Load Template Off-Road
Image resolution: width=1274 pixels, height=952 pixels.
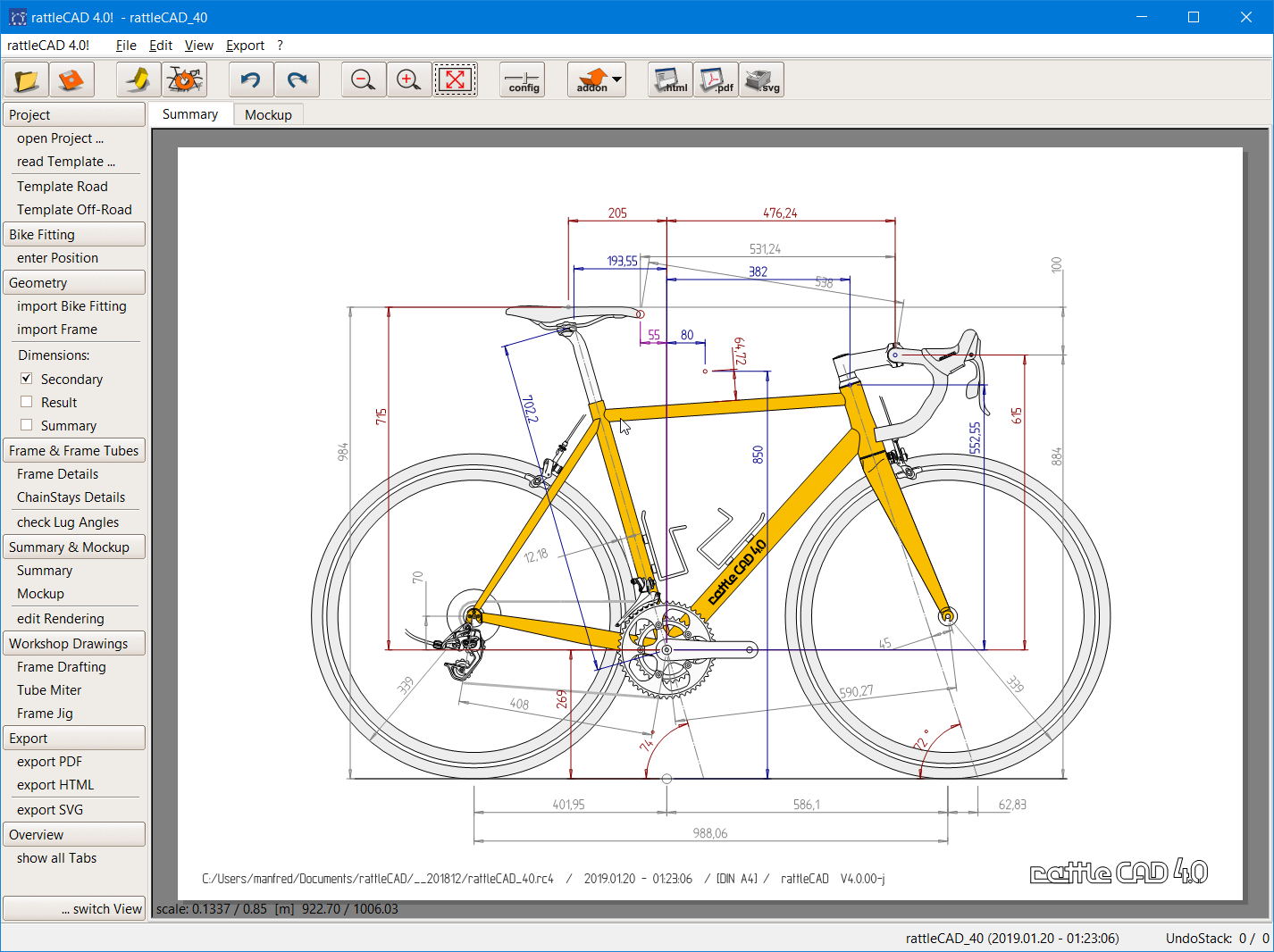[x=74, y=210]
